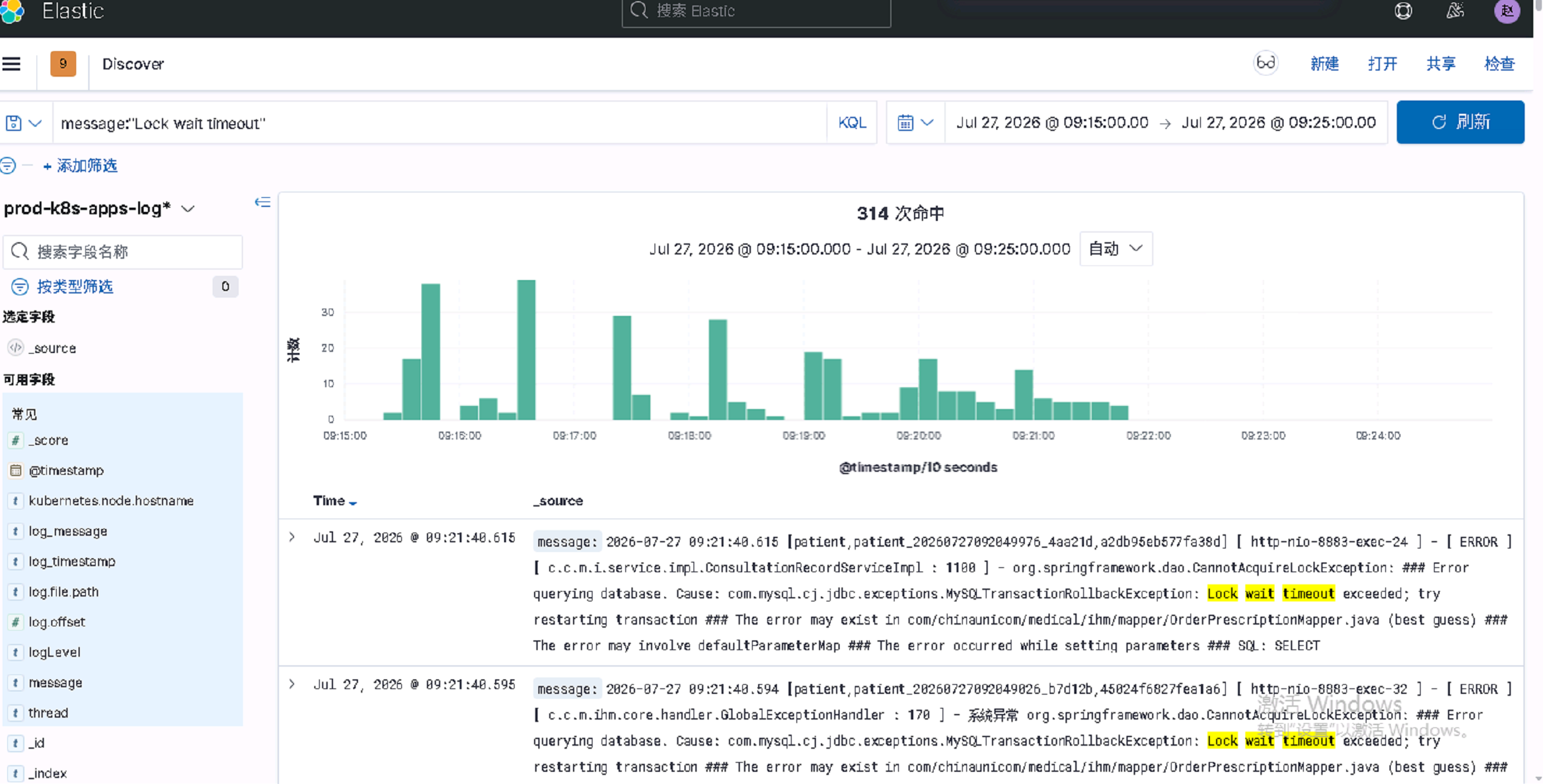Click the _score number type icon

point(15,440)
